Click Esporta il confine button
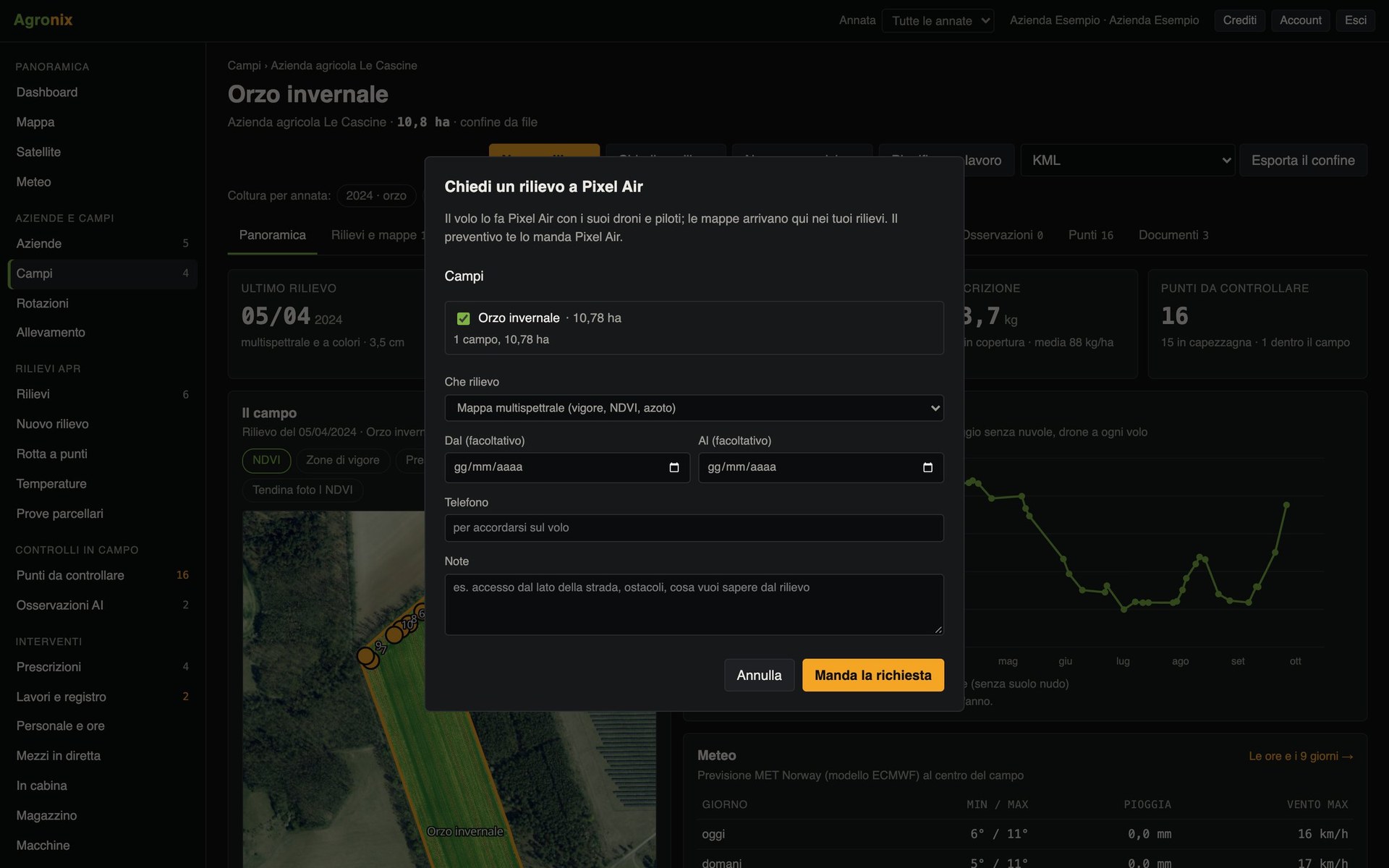Screen dimensions: 1389x868 tap(1303, 160)
